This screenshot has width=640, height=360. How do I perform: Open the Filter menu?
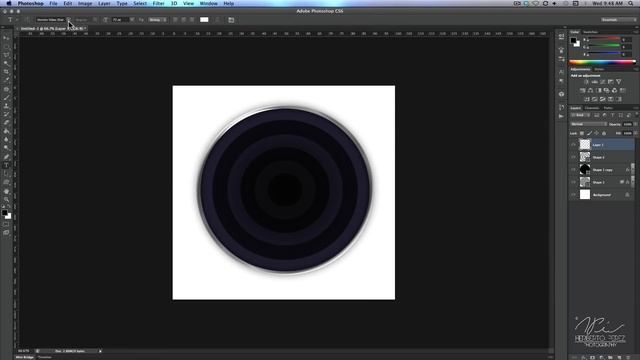[x=158, y=3]
